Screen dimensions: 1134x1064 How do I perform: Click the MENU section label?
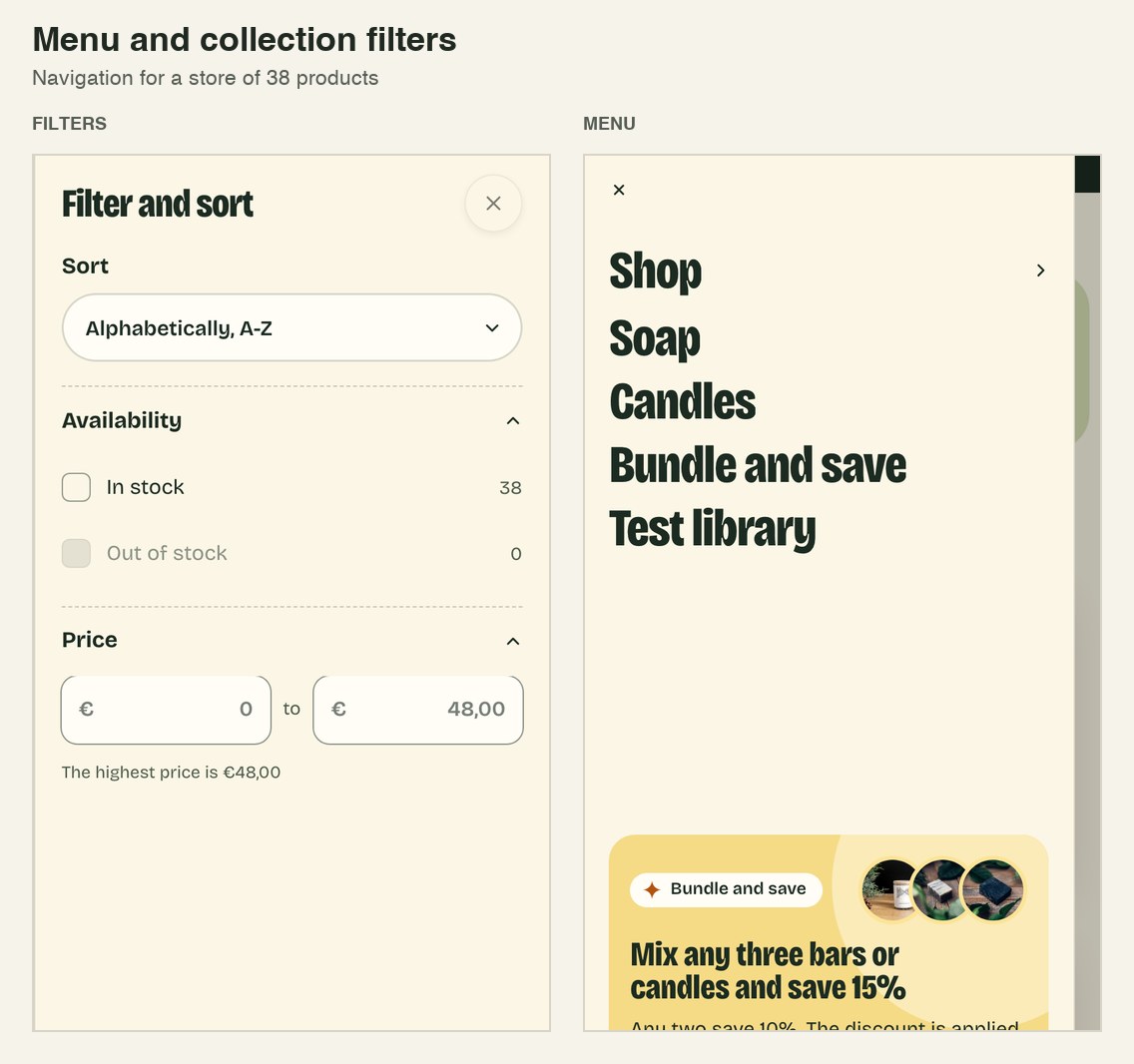coord(609,124)
